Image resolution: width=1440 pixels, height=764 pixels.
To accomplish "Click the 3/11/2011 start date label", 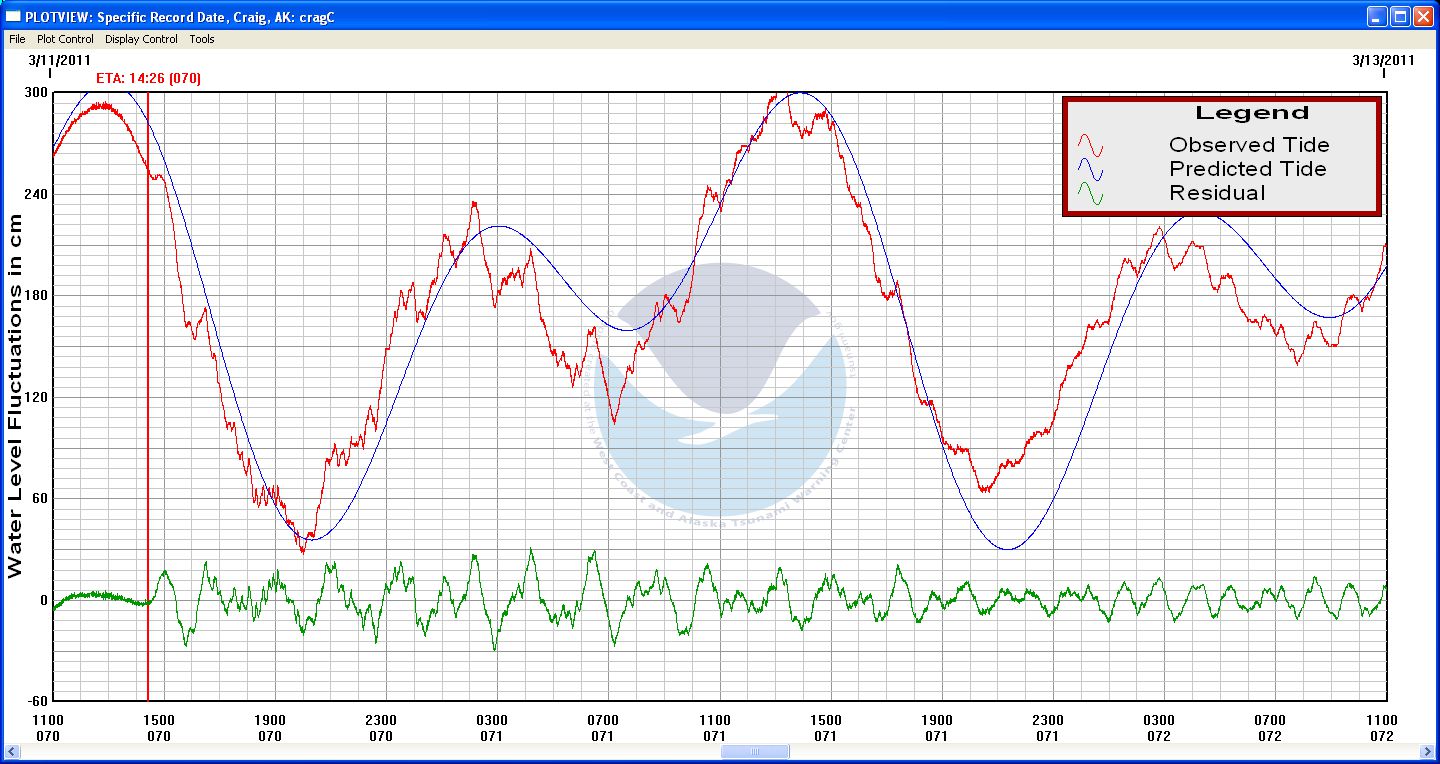I will pos(60,60).
